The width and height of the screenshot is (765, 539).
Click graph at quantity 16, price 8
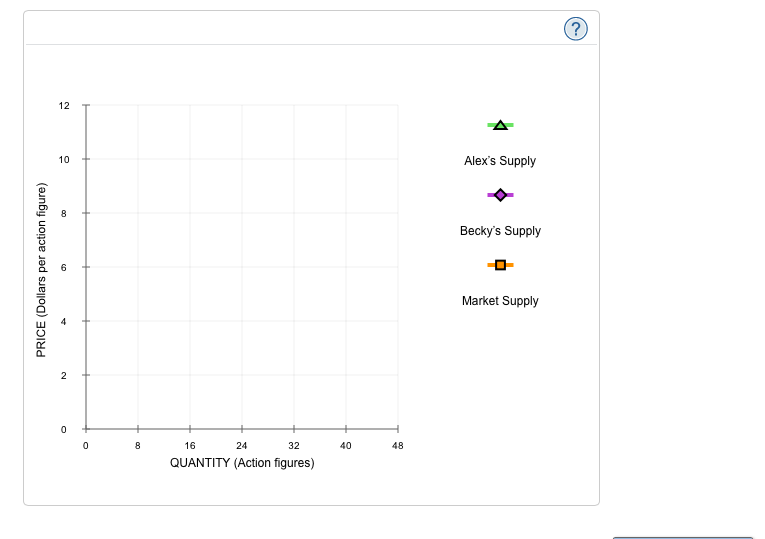click(189, 213)
